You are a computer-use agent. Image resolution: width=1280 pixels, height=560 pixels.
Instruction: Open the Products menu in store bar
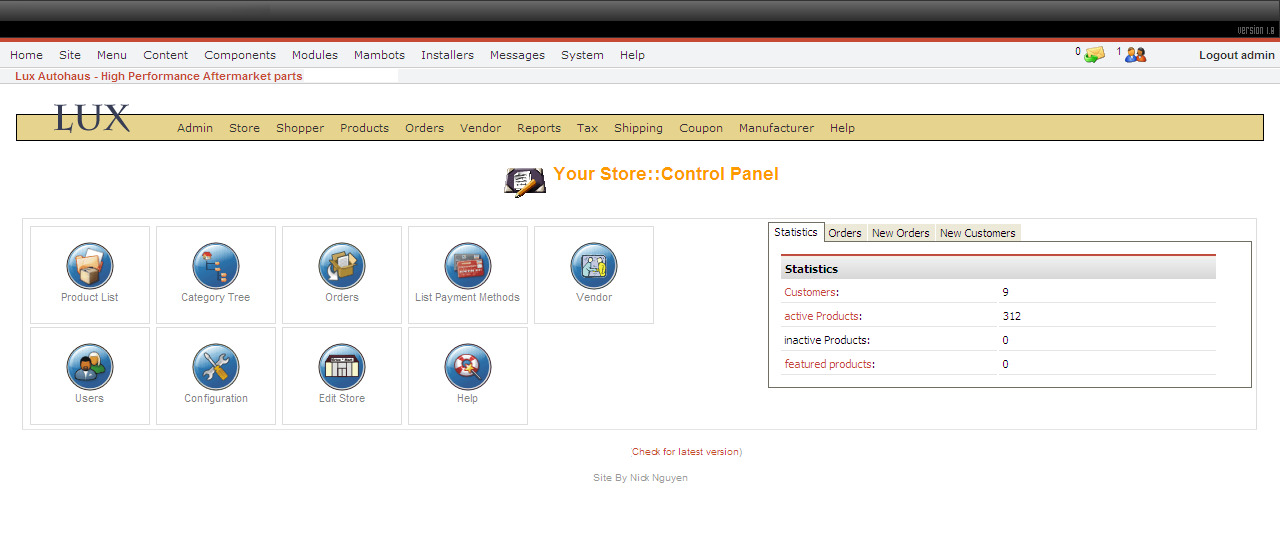pyautogui.click(x=364, y=128)
